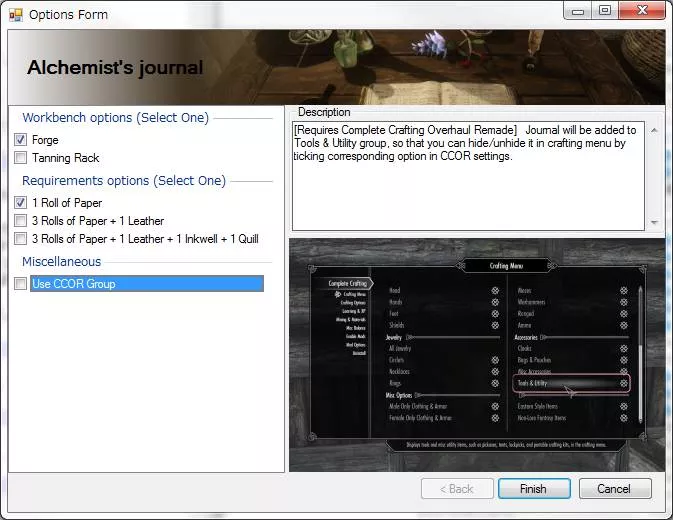
Task: Click the Cancel button
Action: click(x=615, y=489)
